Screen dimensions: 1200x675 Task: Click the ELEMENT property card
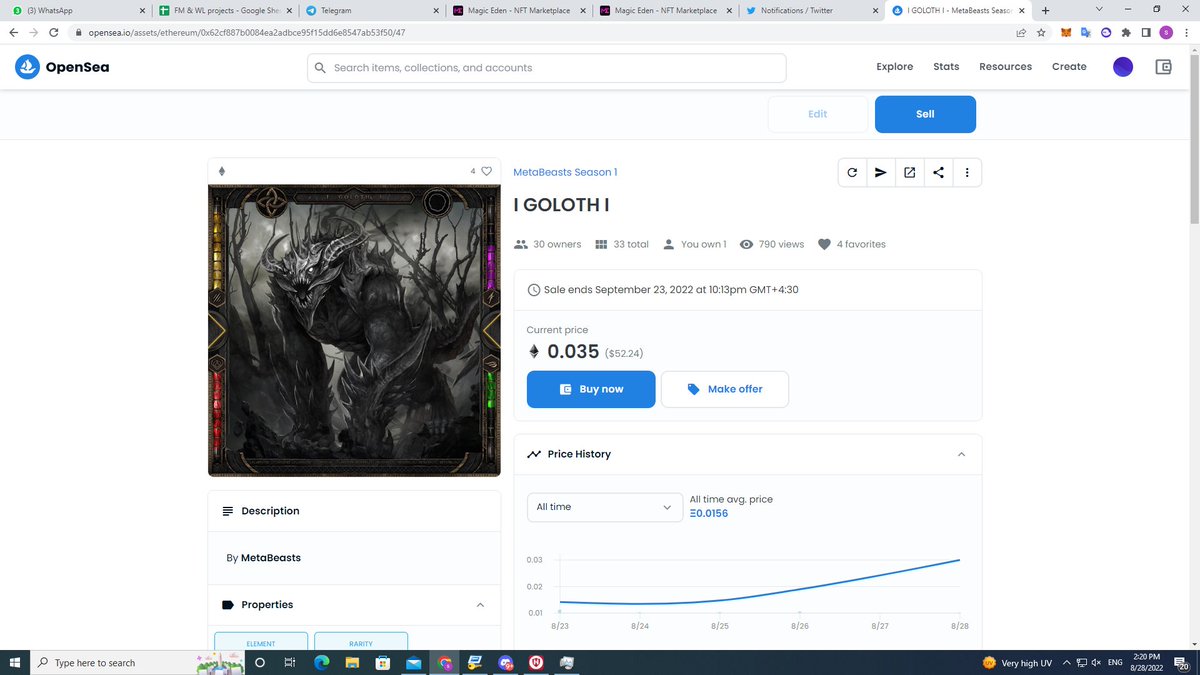click(x=261, y=640)
